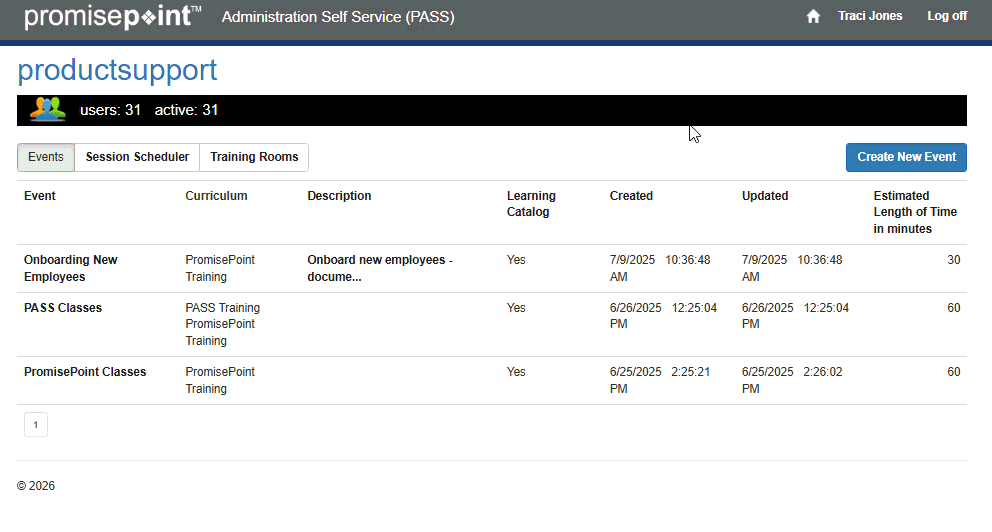
Task: Click the Home icon in header
Action: tap(813, 16)
